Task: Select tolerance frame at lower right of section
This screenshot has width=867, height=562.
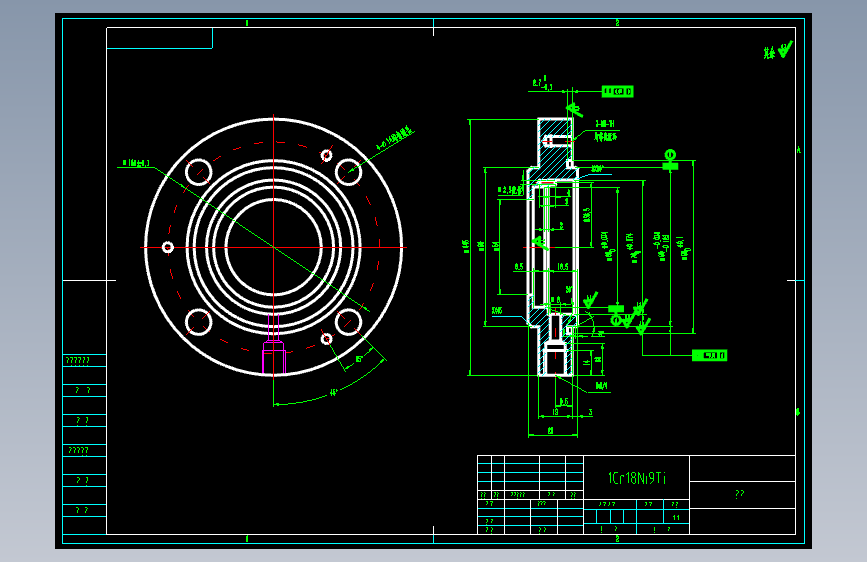Action: (x=709, y=355)
